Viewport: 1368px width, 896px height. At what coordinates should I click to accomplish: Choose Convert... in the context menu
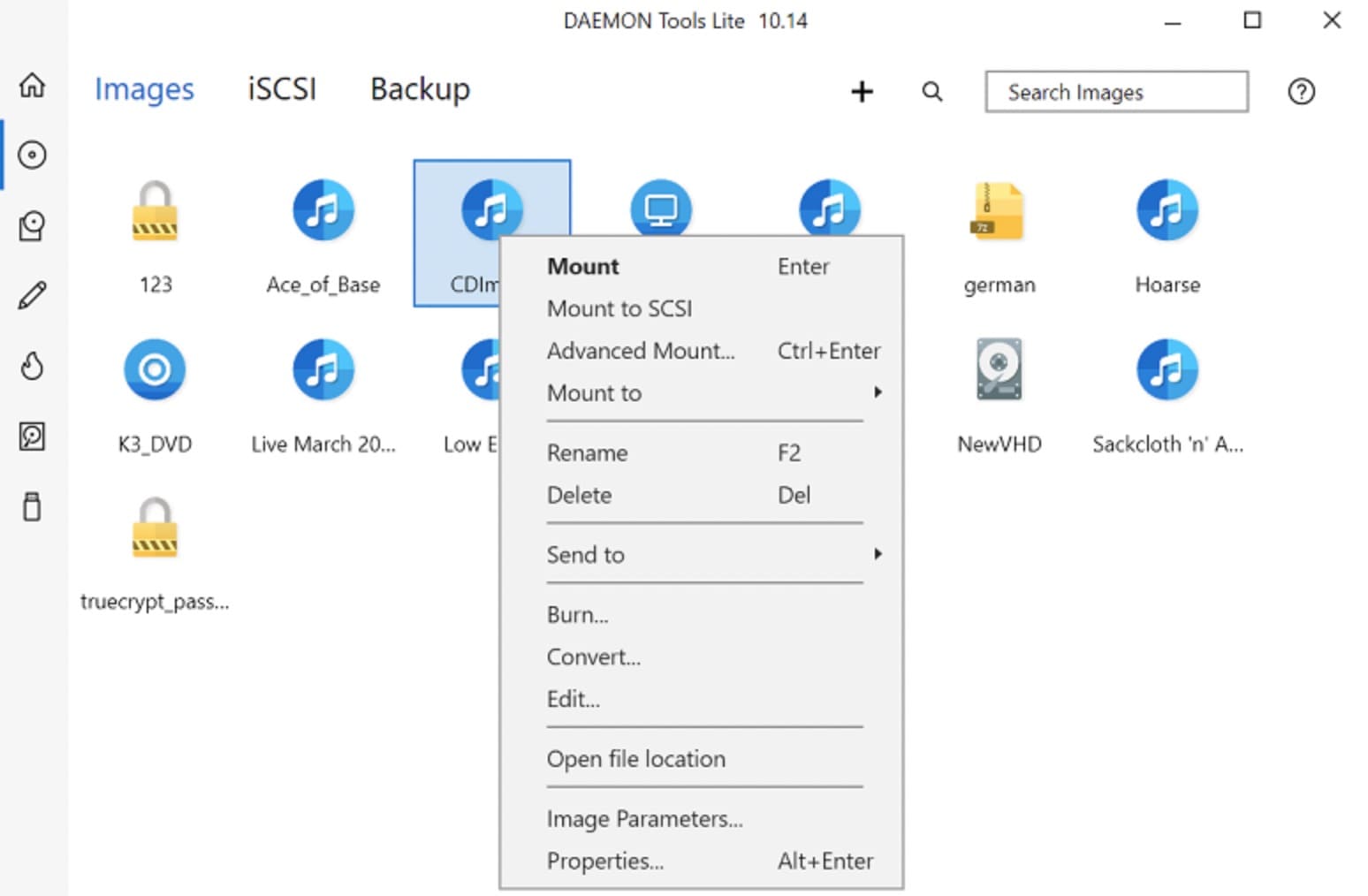point(701,657)
